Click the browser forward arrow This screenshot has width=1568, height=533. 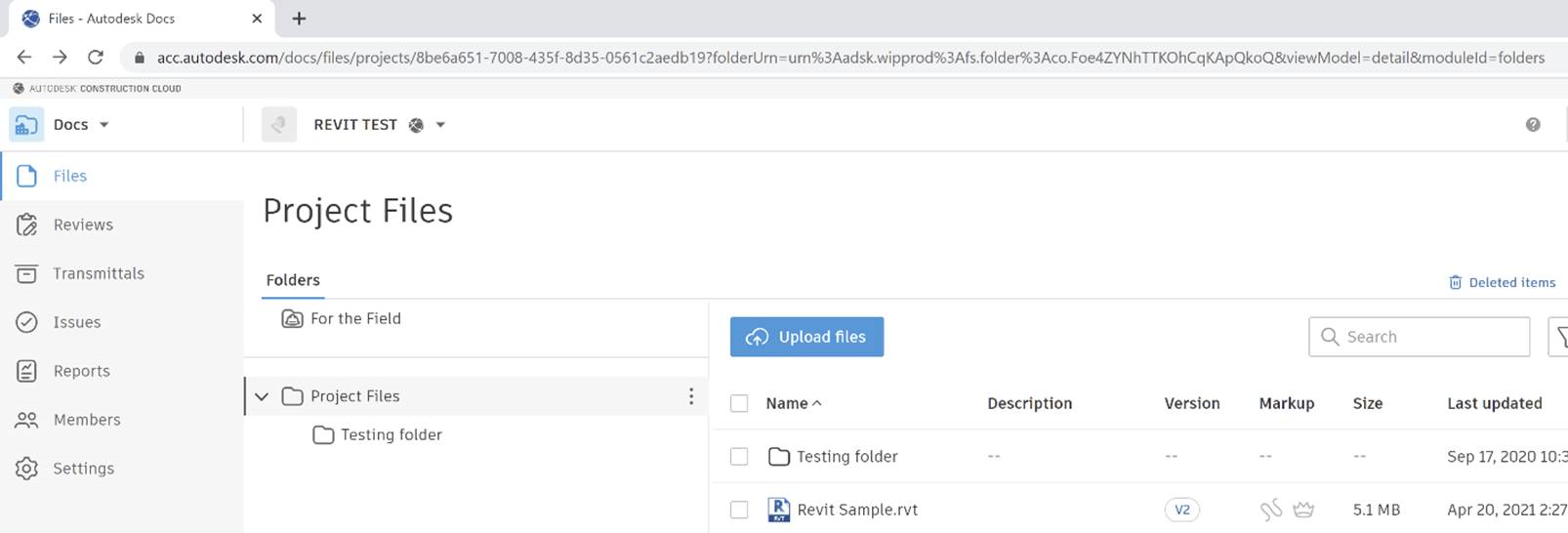point(60,58)
